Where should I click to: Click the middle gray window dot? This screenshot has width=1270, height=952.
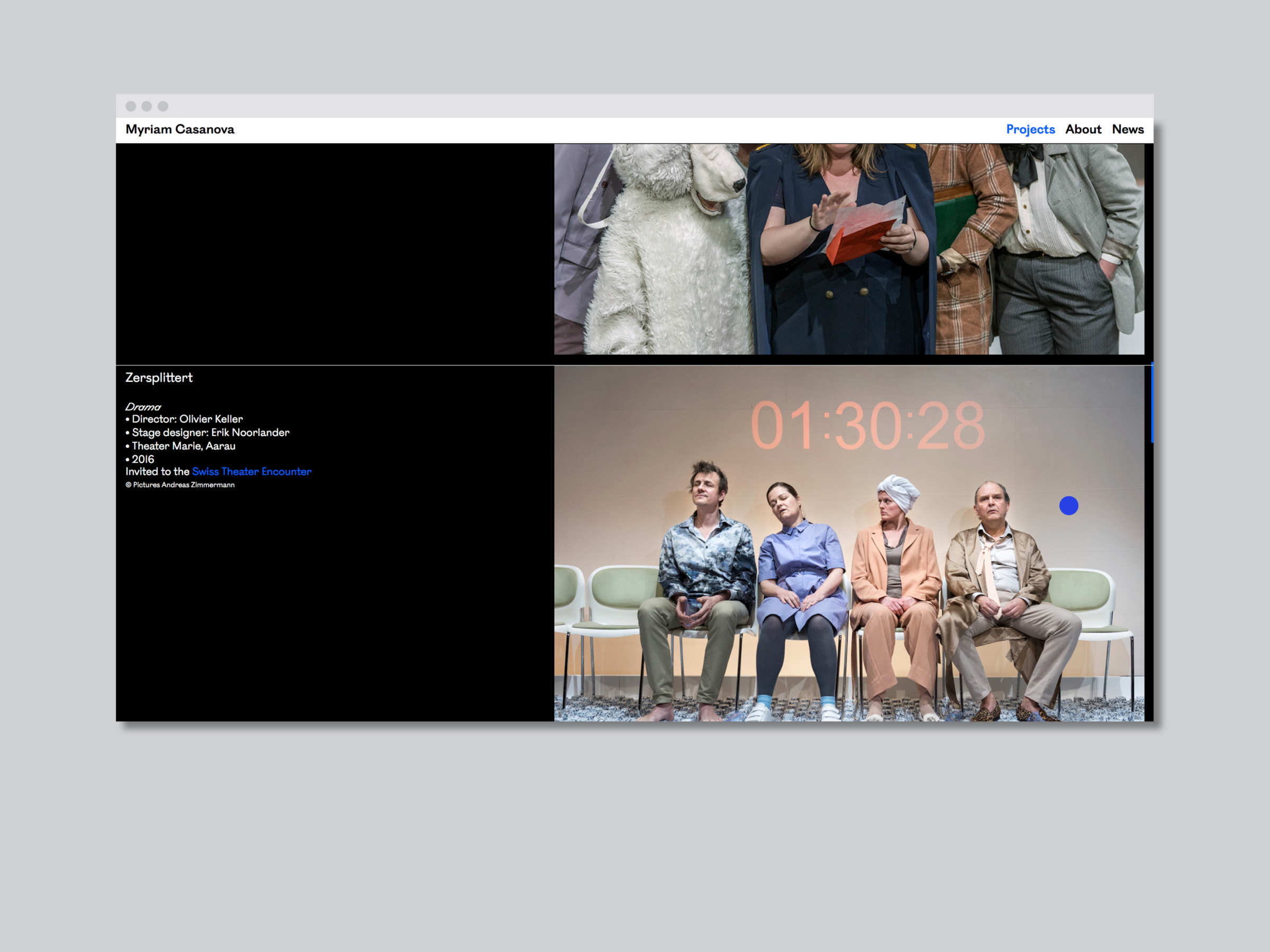tap(147, 106)
